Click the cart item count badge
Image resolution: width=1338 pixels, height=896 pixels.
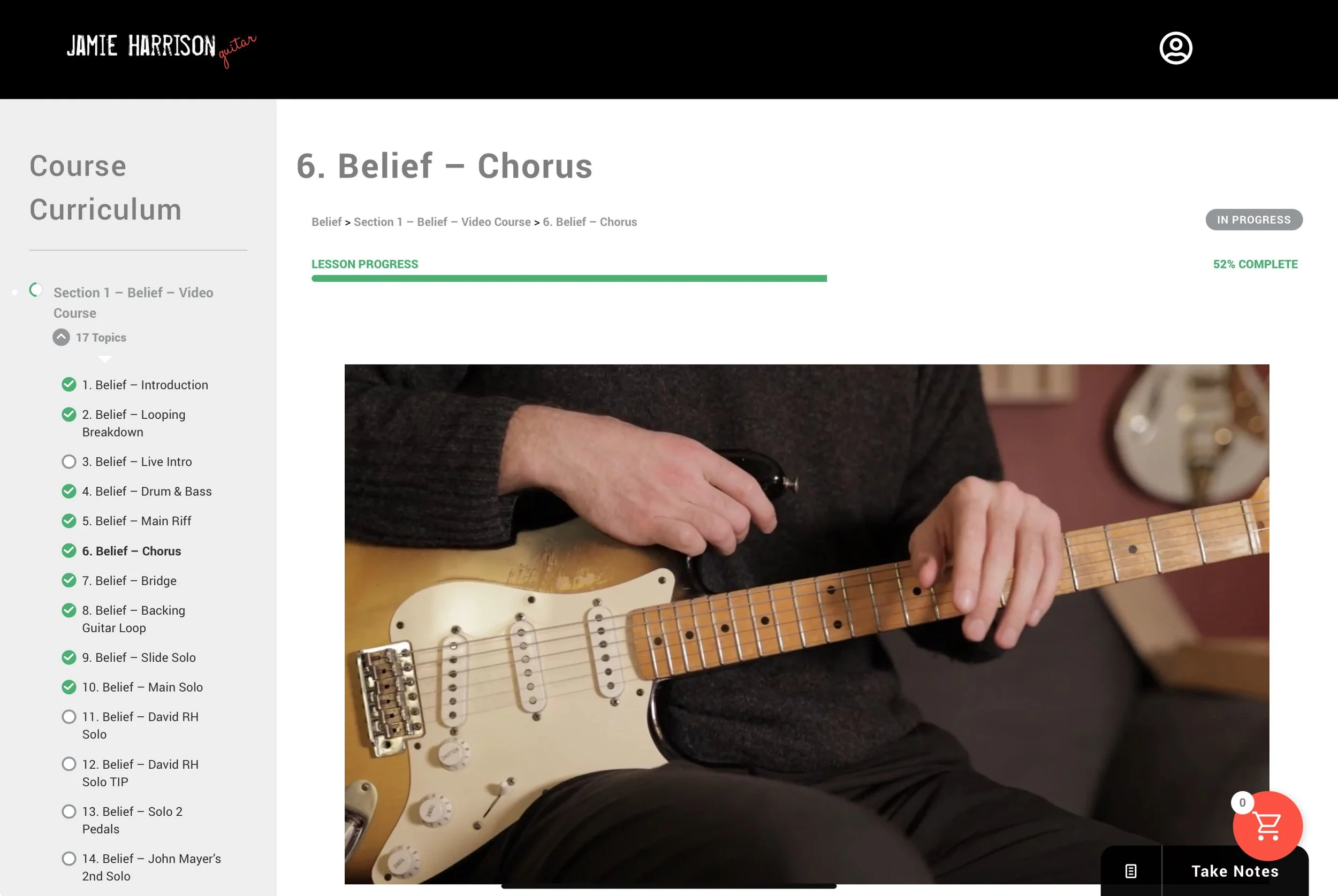coord(1242,802)
